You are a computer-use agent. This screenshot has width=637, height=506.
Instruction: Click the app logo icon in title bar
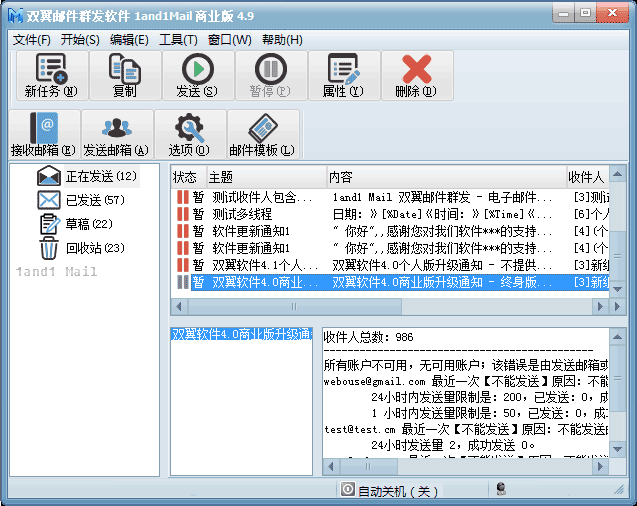tap(16, 15)
